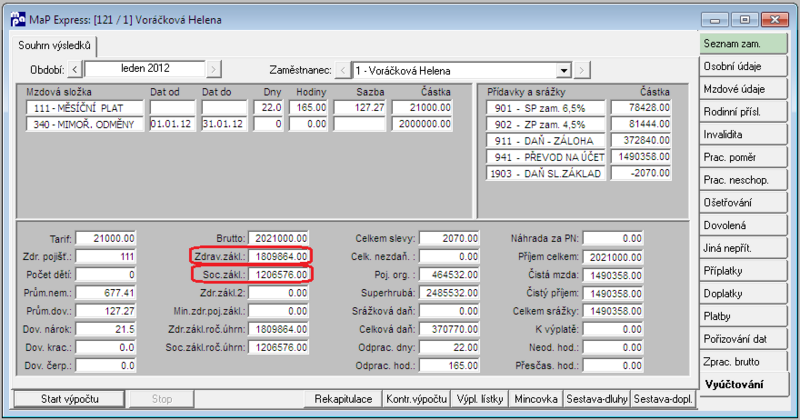Click Částka value 2000000.00
The height and width of the screenshot is (420, 800).
pyautogui.click(x=422, y=124)
